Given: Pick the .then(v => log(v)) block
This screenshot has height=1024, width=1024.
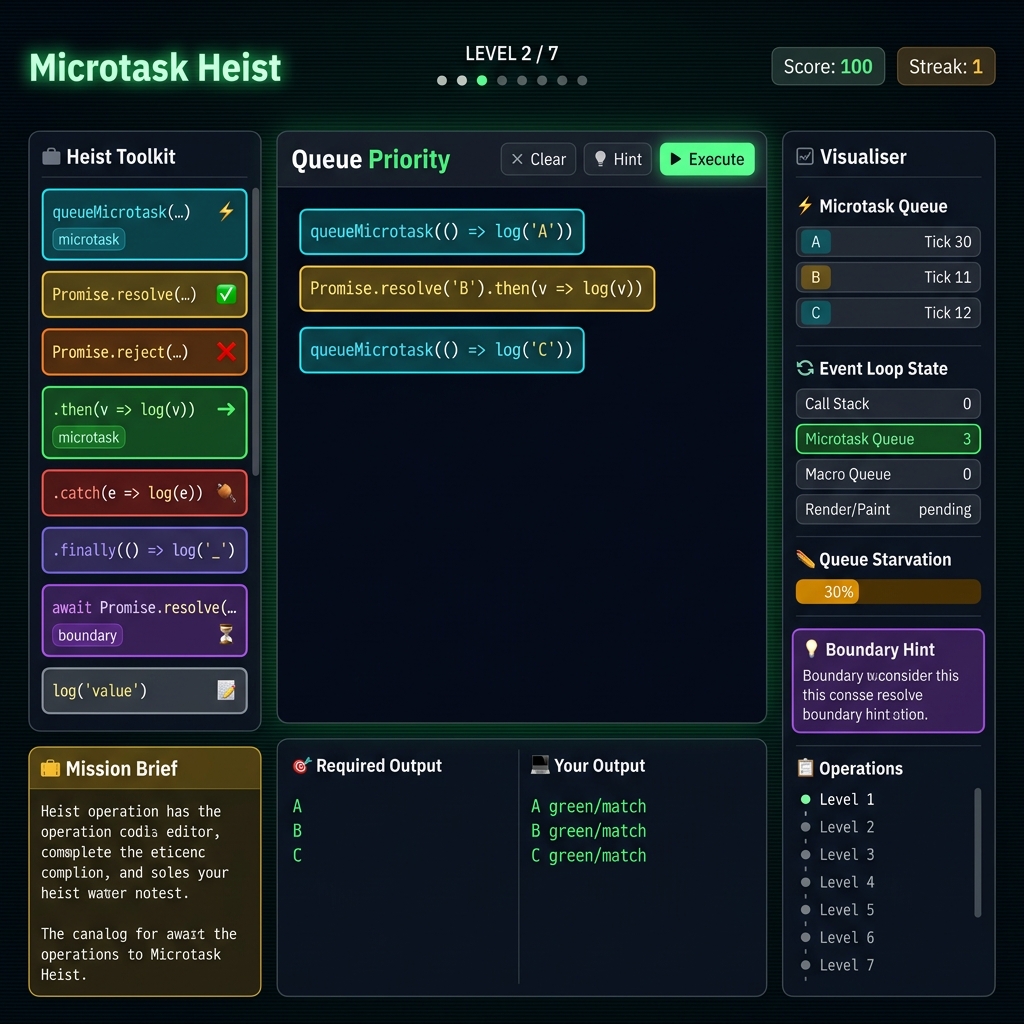Looking at the screenshot, I should pyautogui.click(x=144, y=423).
